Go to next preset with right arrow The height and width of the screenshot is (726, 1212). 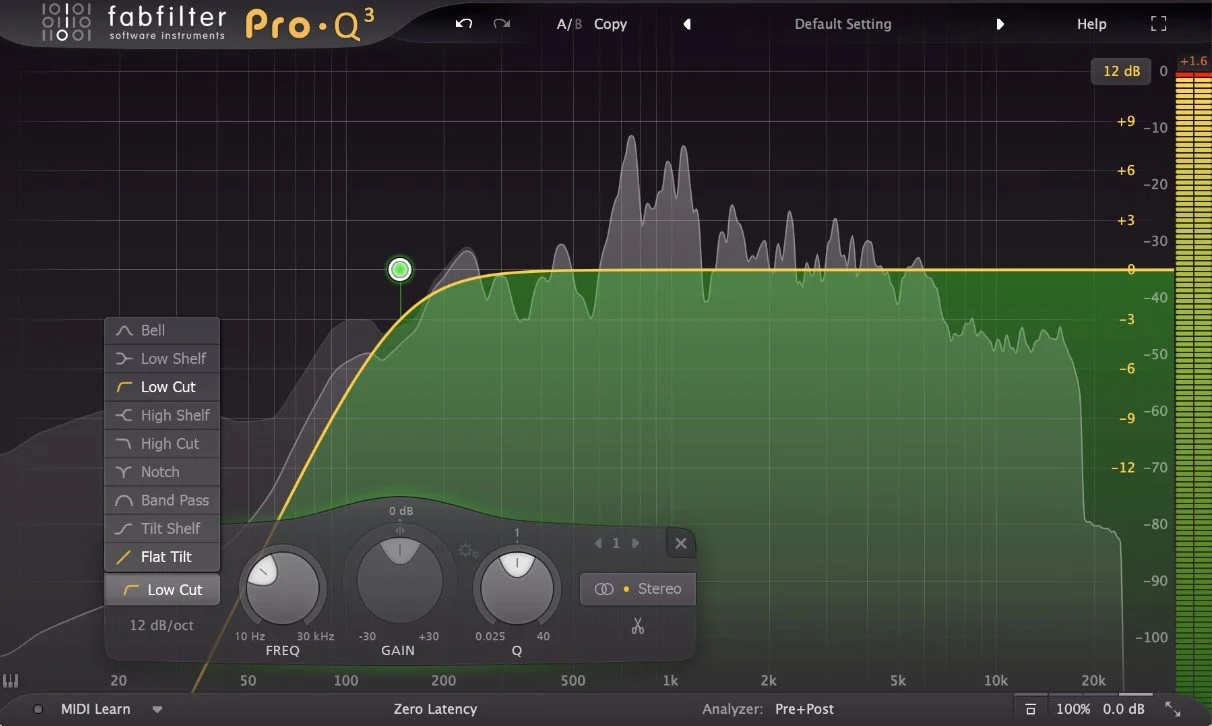point(1000,24)
